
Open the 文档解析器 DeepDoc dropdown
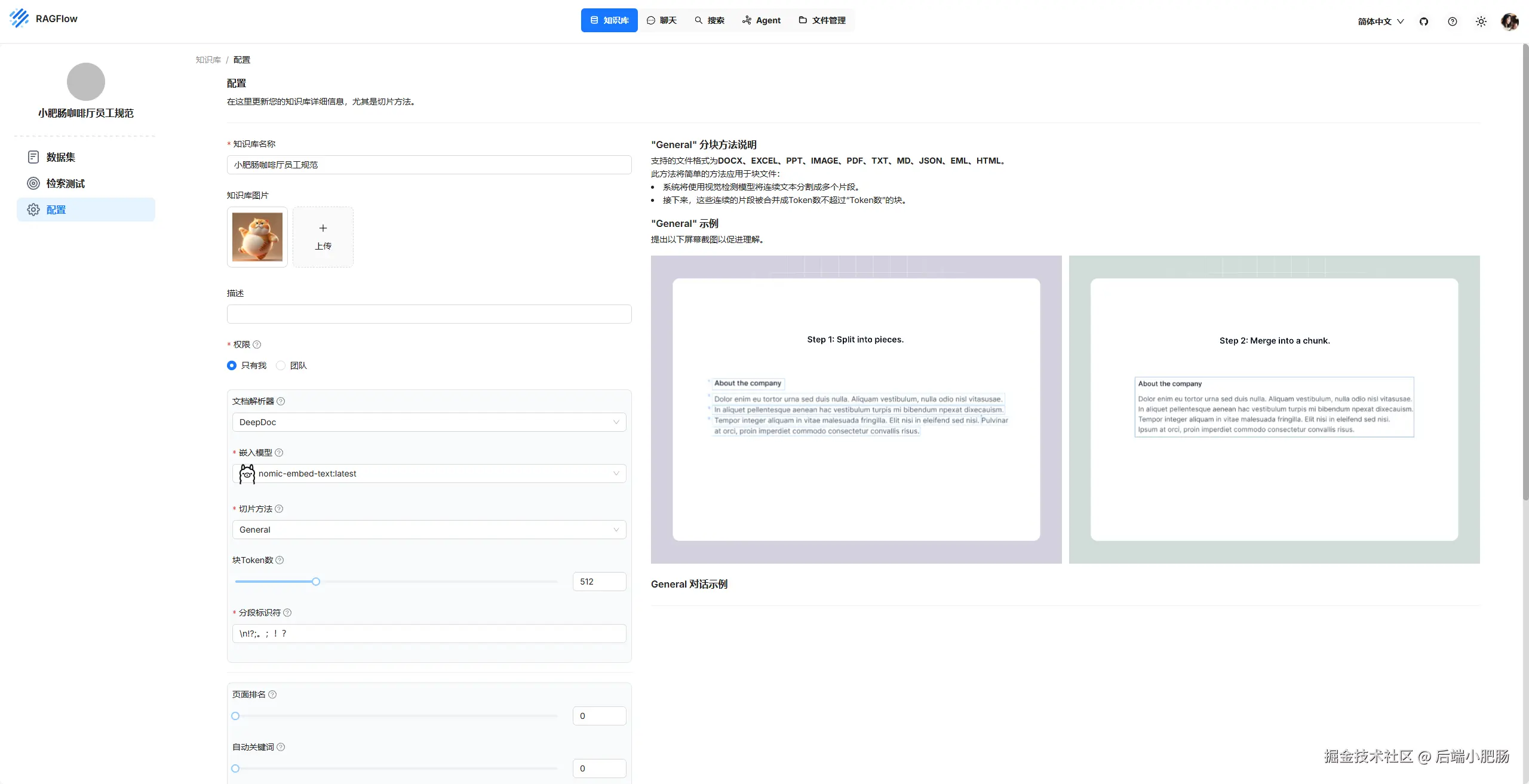(429, 422)
